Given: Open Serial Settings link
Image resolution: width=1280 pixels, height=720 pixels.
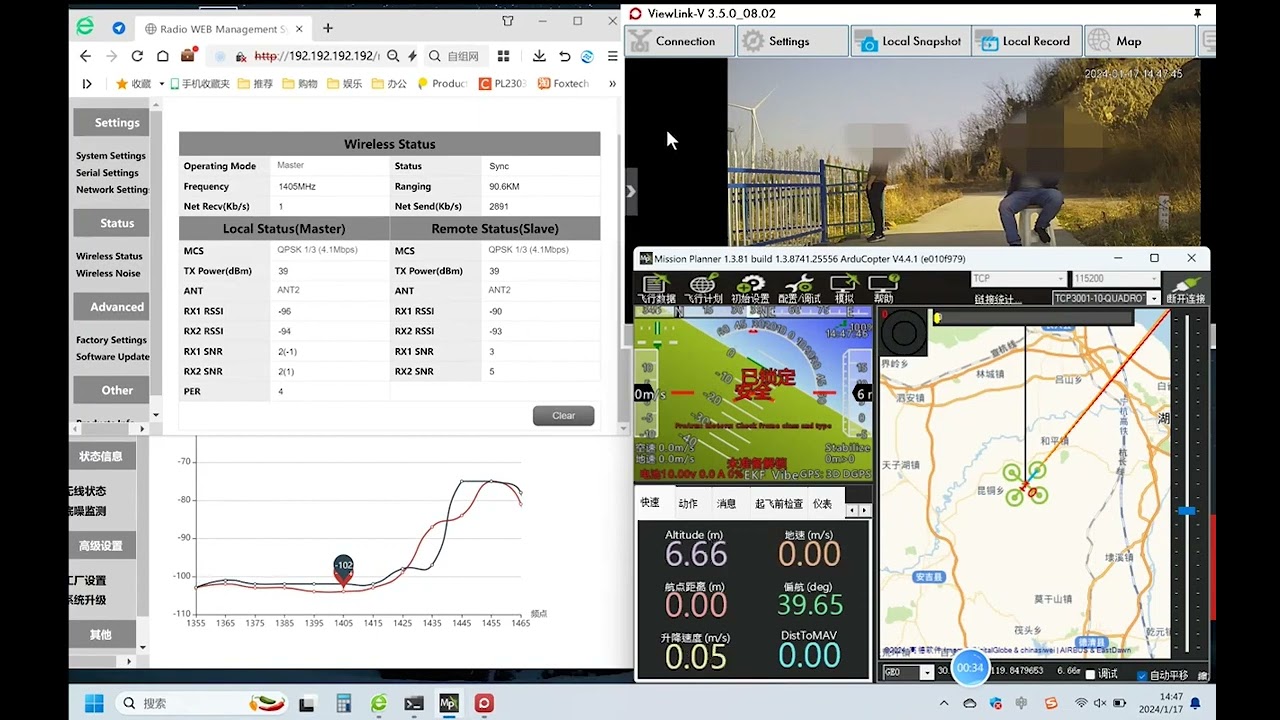Looking at the screenshot, I should coord(107,173).
